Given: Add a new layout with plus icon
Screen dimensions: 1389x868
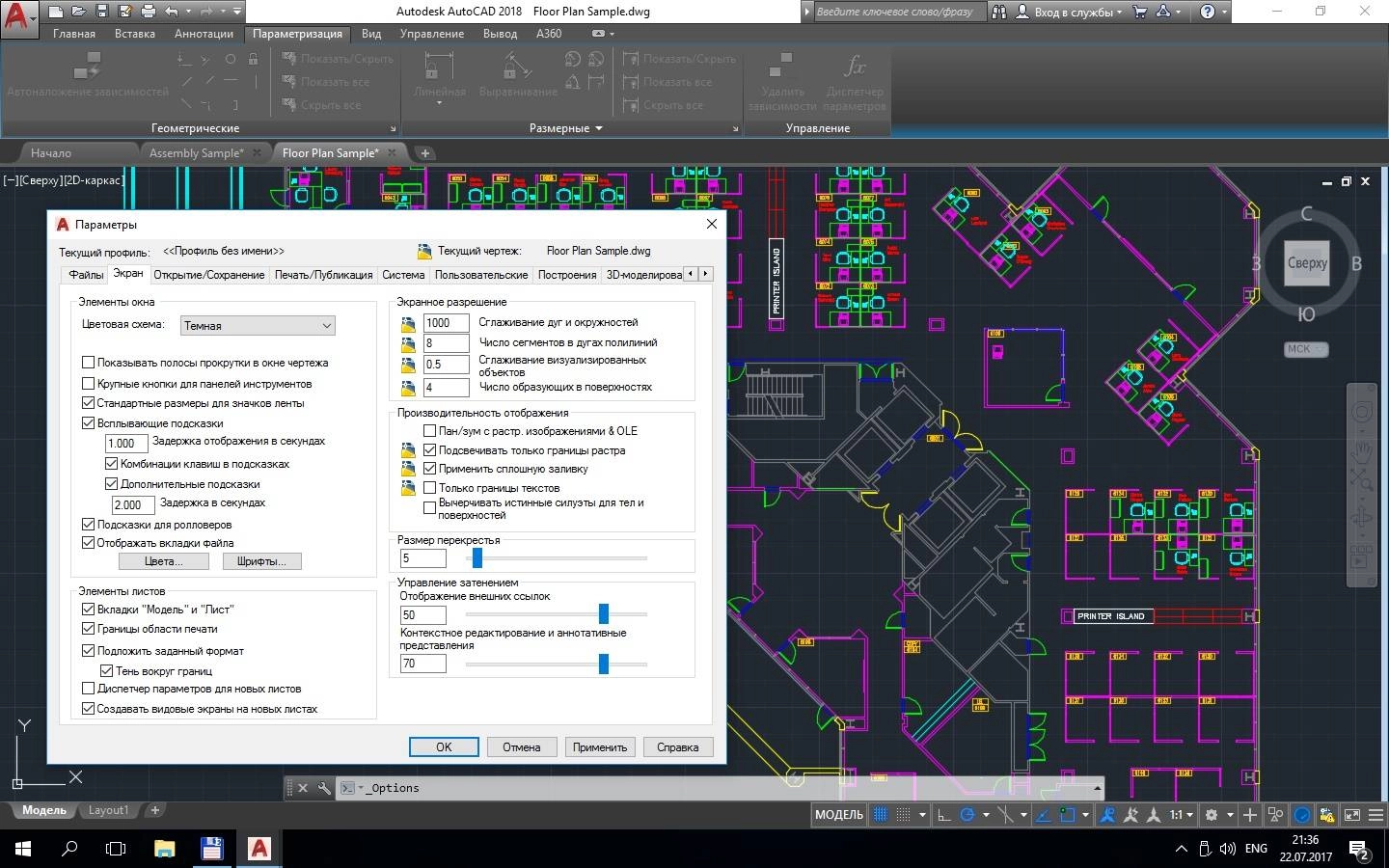Looking at the screenshot, I should [x=154, y=810].
